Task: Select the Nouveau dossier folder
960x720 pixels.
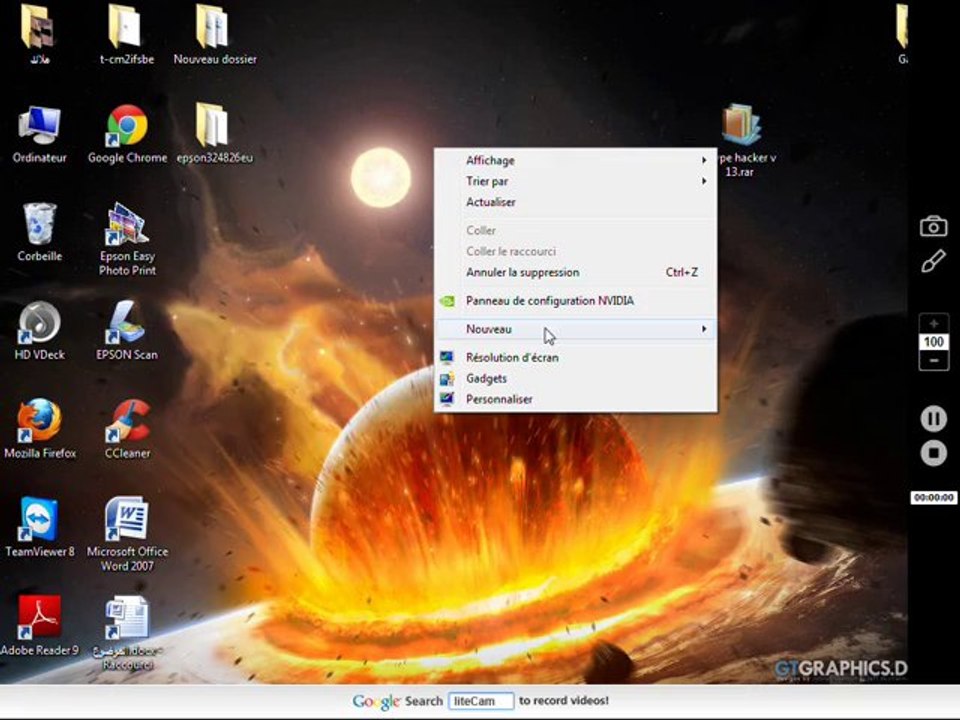Action: (214, 36)
